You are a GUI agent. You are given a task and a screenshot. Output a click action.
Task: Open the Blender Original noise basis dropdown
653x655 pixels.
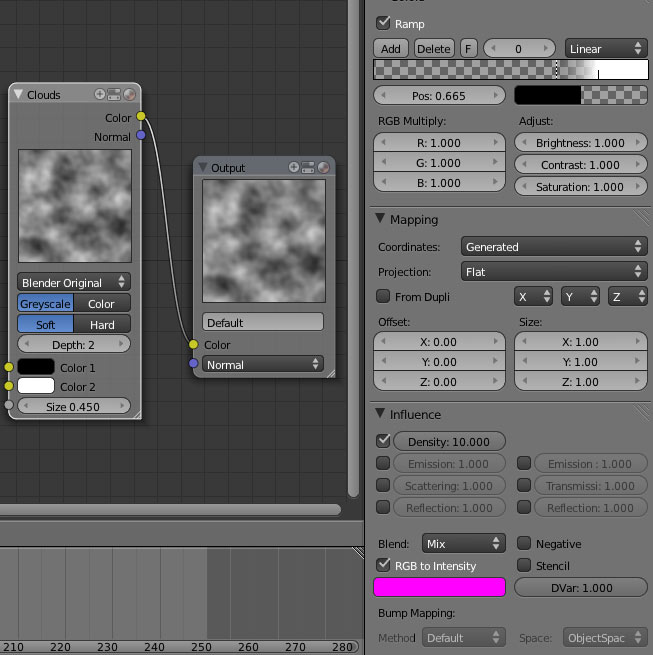click(74, 282)
